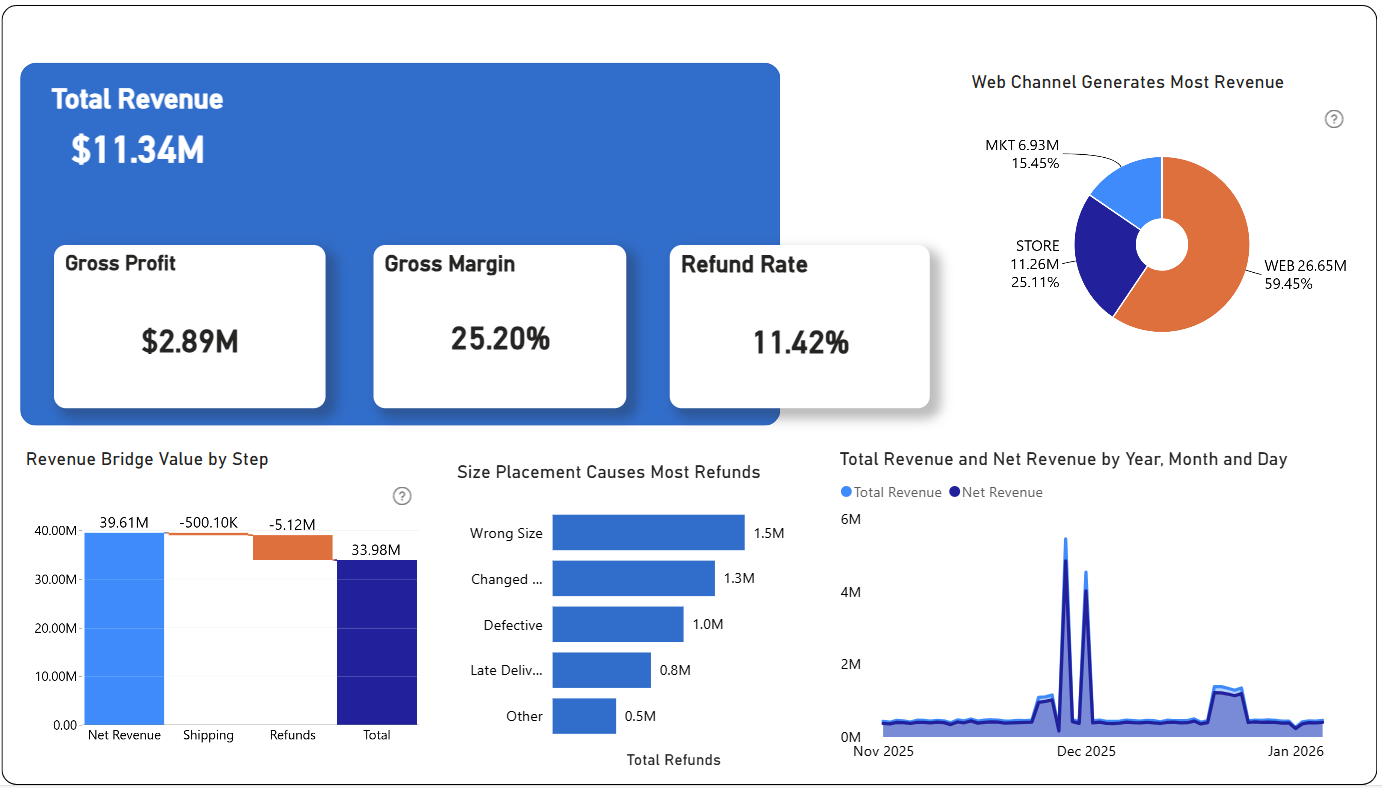Click the 39.61M data label
1382x788 pixels.
124,522
